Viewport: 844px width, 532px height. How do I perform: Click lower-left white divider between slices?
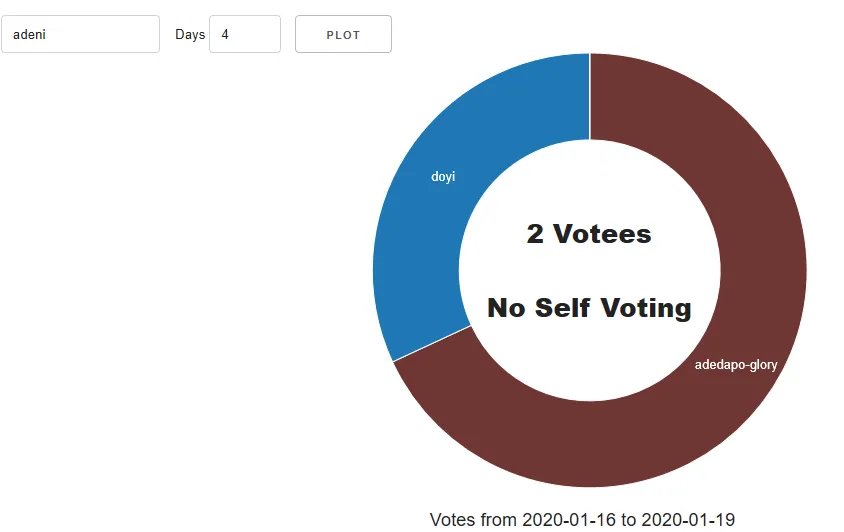tap(432, 344)
